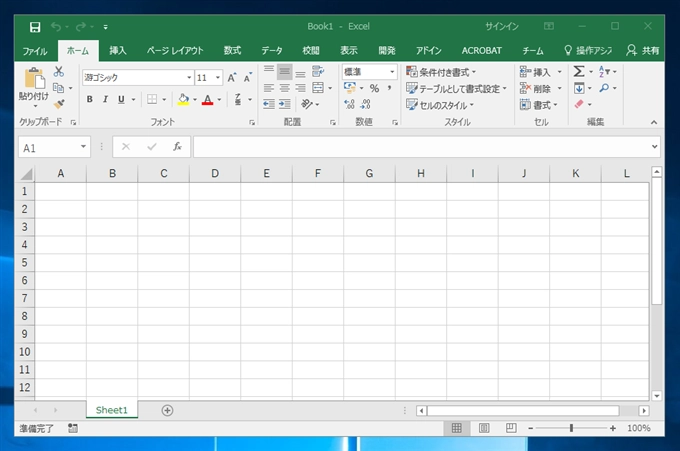Open the font name dropdown

pyautogui.click(x=189, y=78)
